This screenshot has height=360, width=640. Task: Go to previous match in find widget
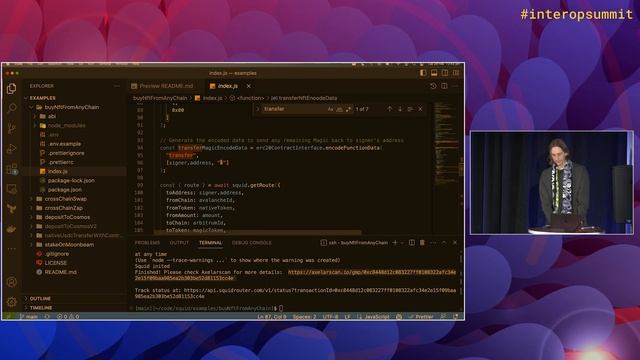point(389,109)
